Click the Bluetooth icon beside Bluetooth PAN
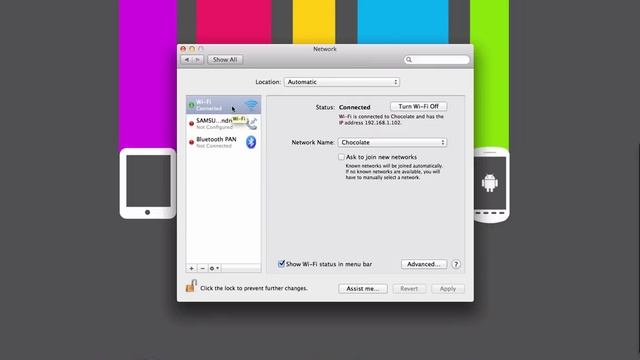This screenshot has height=360, width=640. click(x=251, y=142)
